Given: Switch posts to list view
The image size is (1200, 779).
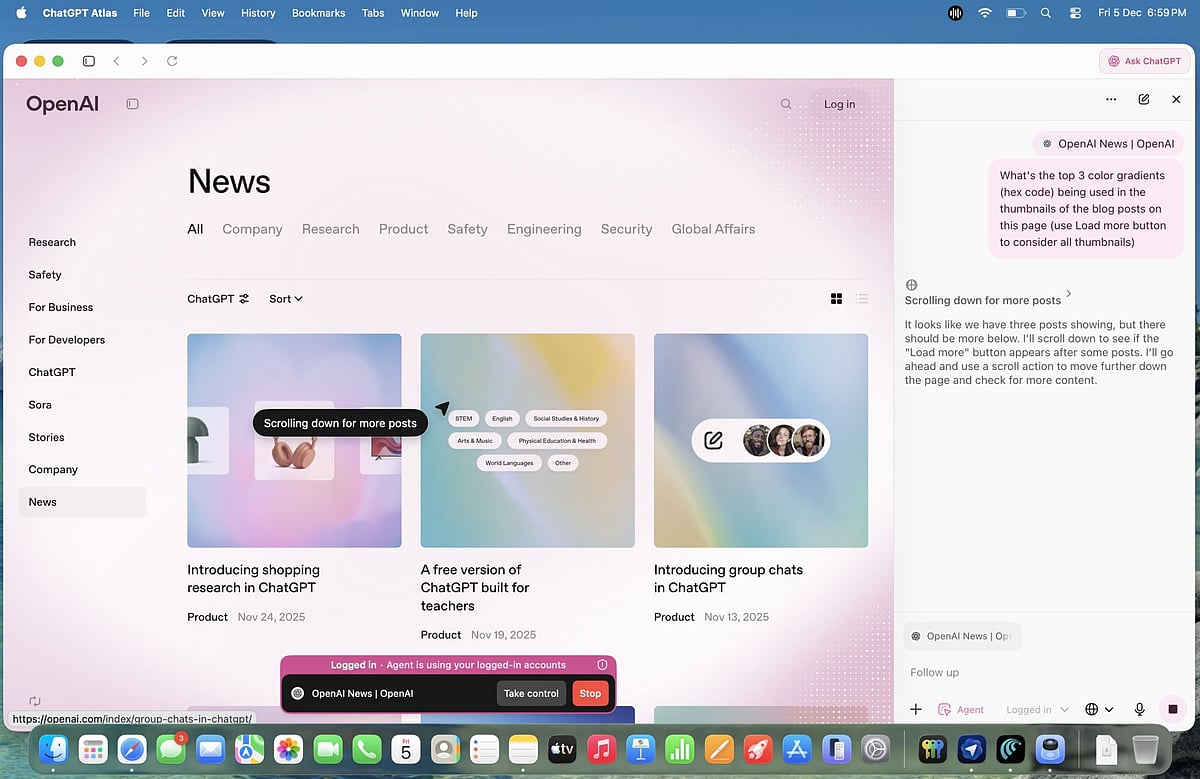Looking at the screenshot, I should (x=862, y=298).
